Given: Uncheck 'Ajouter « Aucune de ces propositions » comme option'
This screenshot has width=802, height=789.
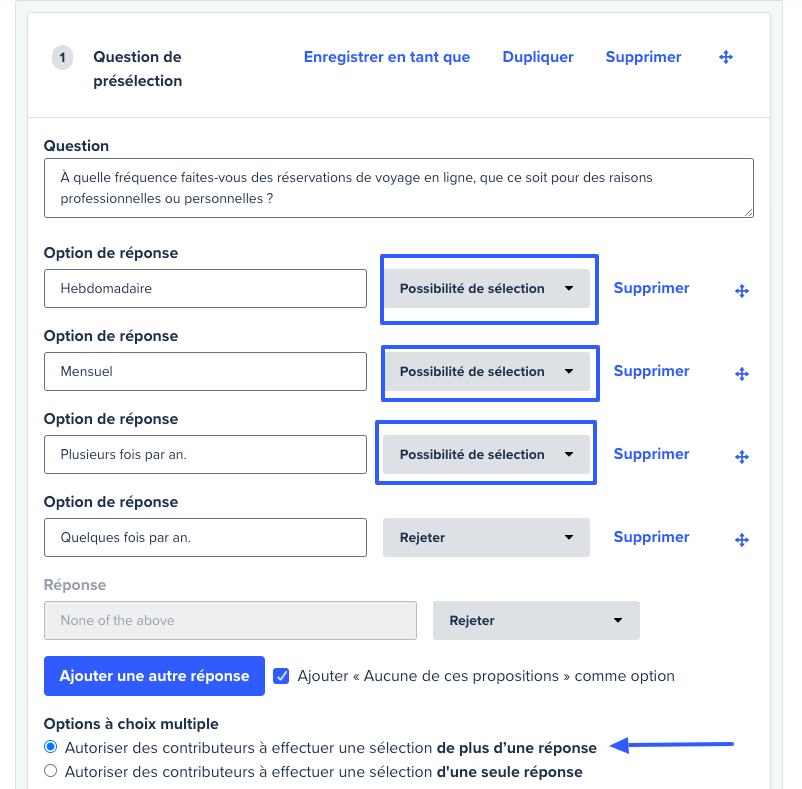Looking at the screenshot, I should 282,676.
